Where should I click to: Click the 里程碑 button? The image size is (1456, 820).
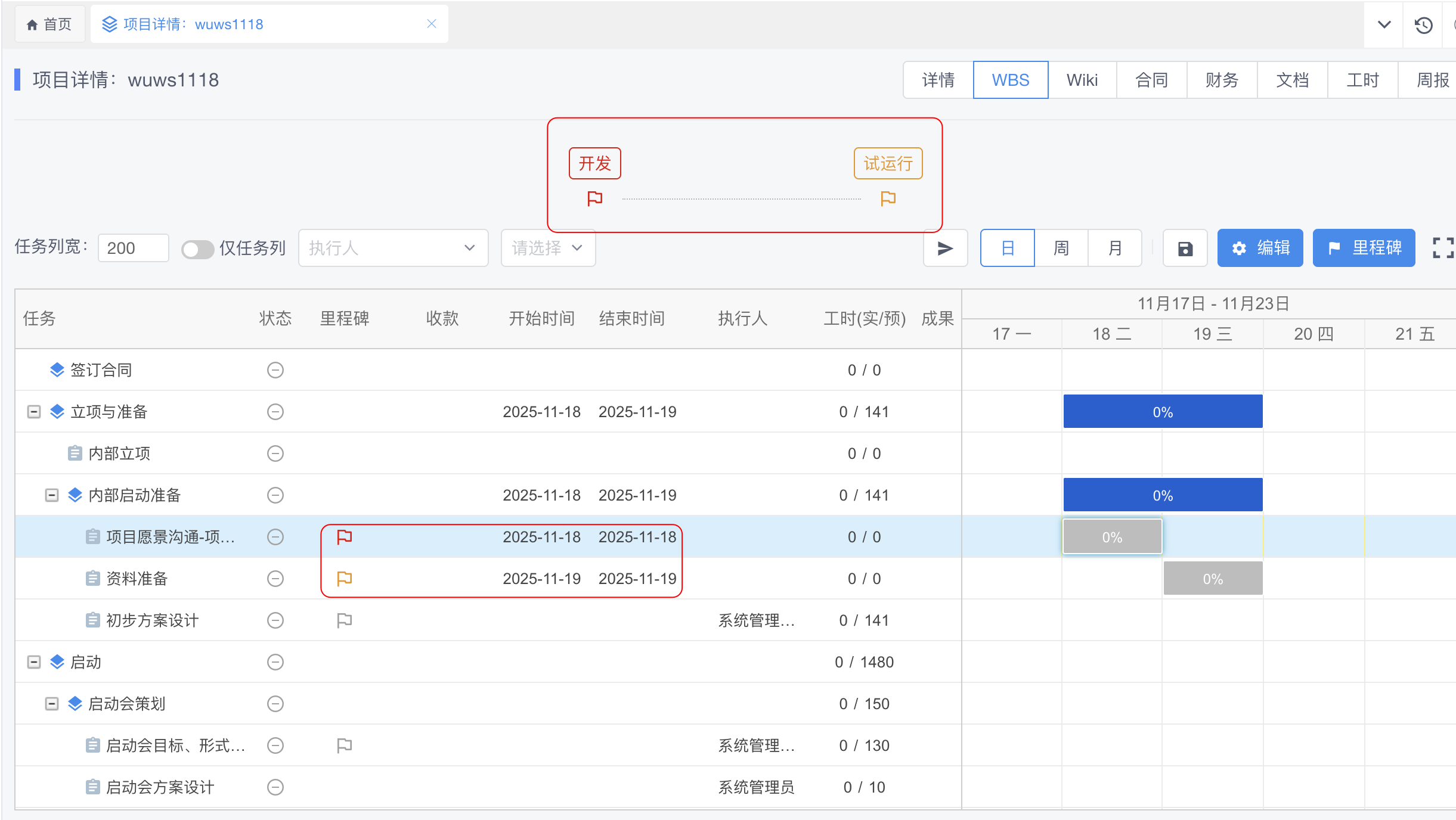1364,248
